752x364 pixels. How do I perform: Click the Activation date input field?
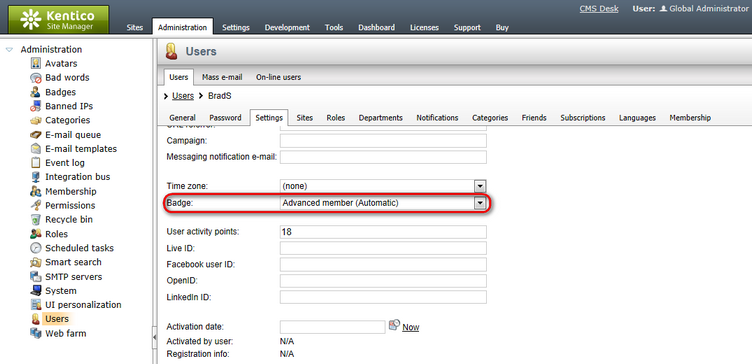pyautogui.click(x=333, y=327)
